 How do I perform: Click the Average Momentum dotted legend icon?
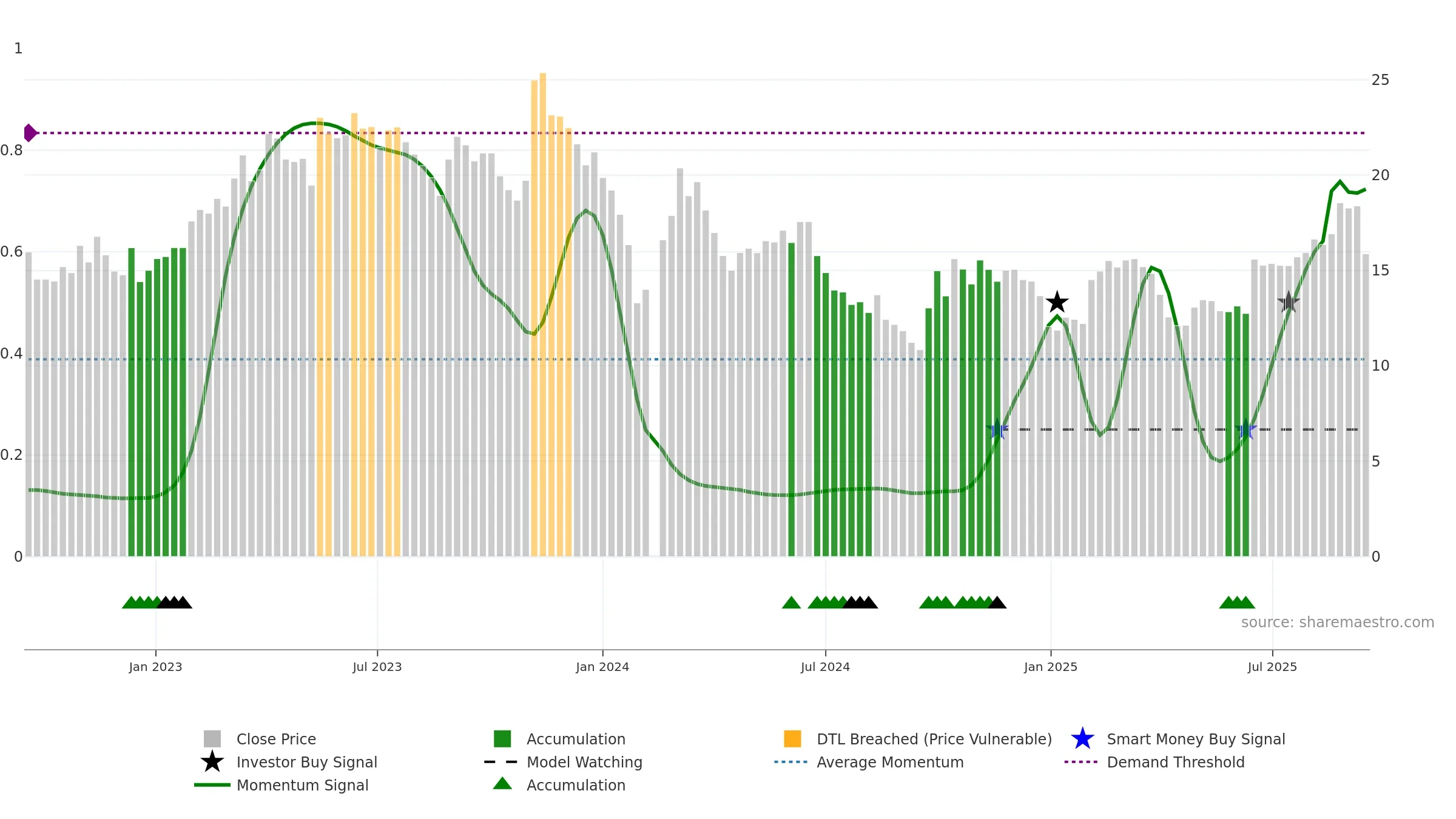[791, 762]
